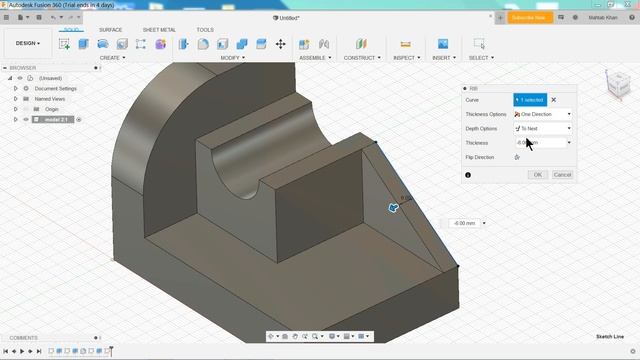Click the Save icon in title toolbar
640x360 pixels.
tap(39, 18)
